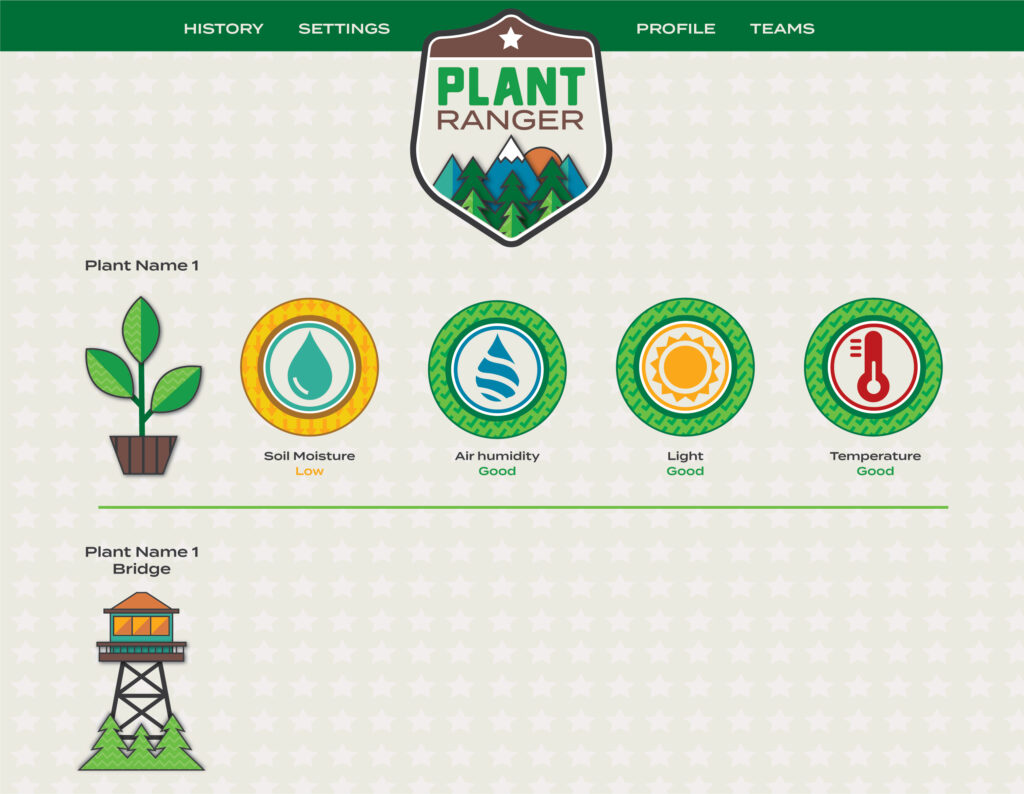Click the Good status under Air humidity
Image resolution: width=1024 pixels, height=794 pixels.
(497, 472)
